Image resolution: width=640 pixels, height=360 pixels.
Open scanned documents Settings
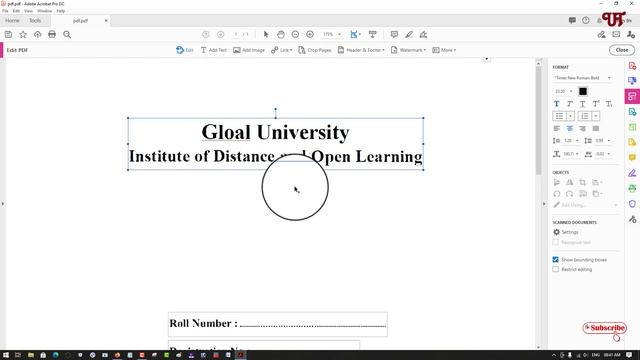click(566, 232)
